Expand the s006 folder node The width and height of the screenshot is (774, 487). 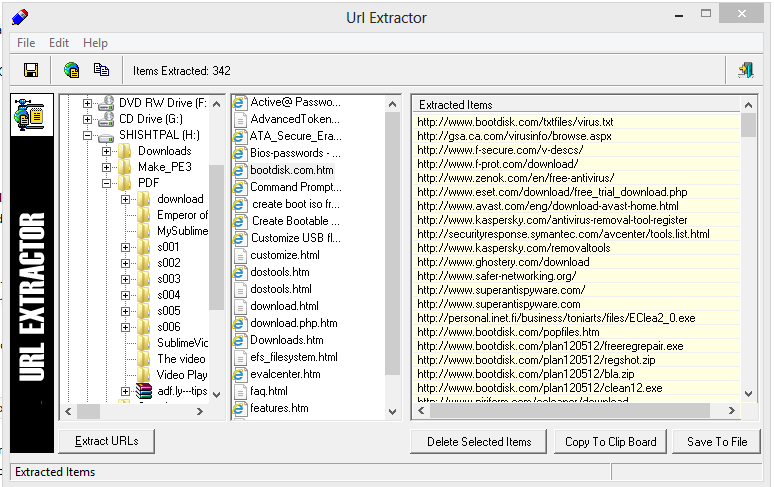[x=125, y=327]
